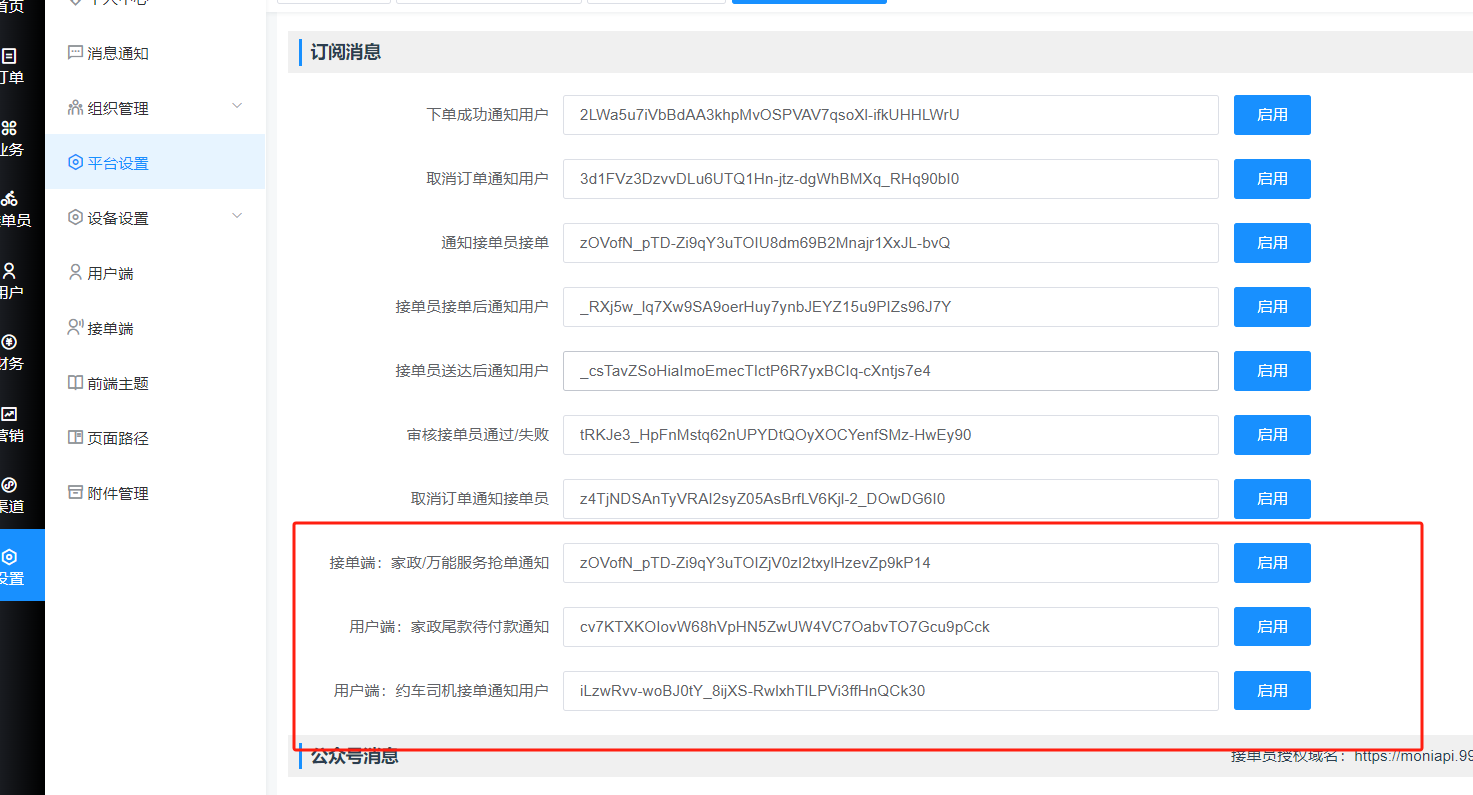Open the 用户 person icon in black sidebar
This screenshot has width=1473, height=795.
click(x=9, y=270)
